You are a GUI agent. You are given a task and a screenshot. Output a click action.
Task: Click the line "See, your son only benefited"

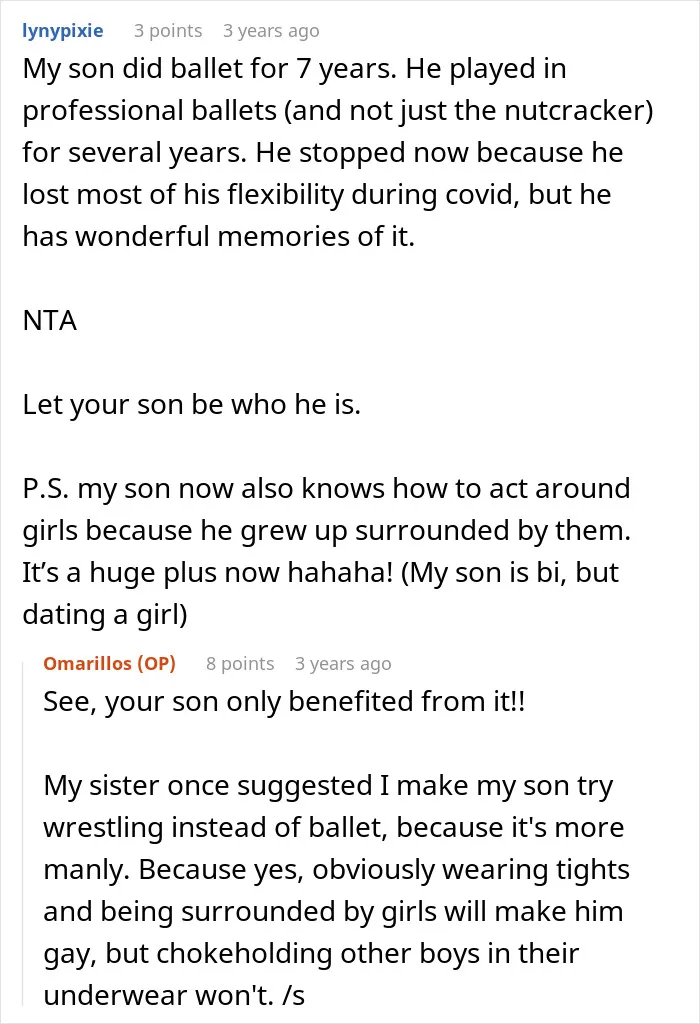click(284, 701)
